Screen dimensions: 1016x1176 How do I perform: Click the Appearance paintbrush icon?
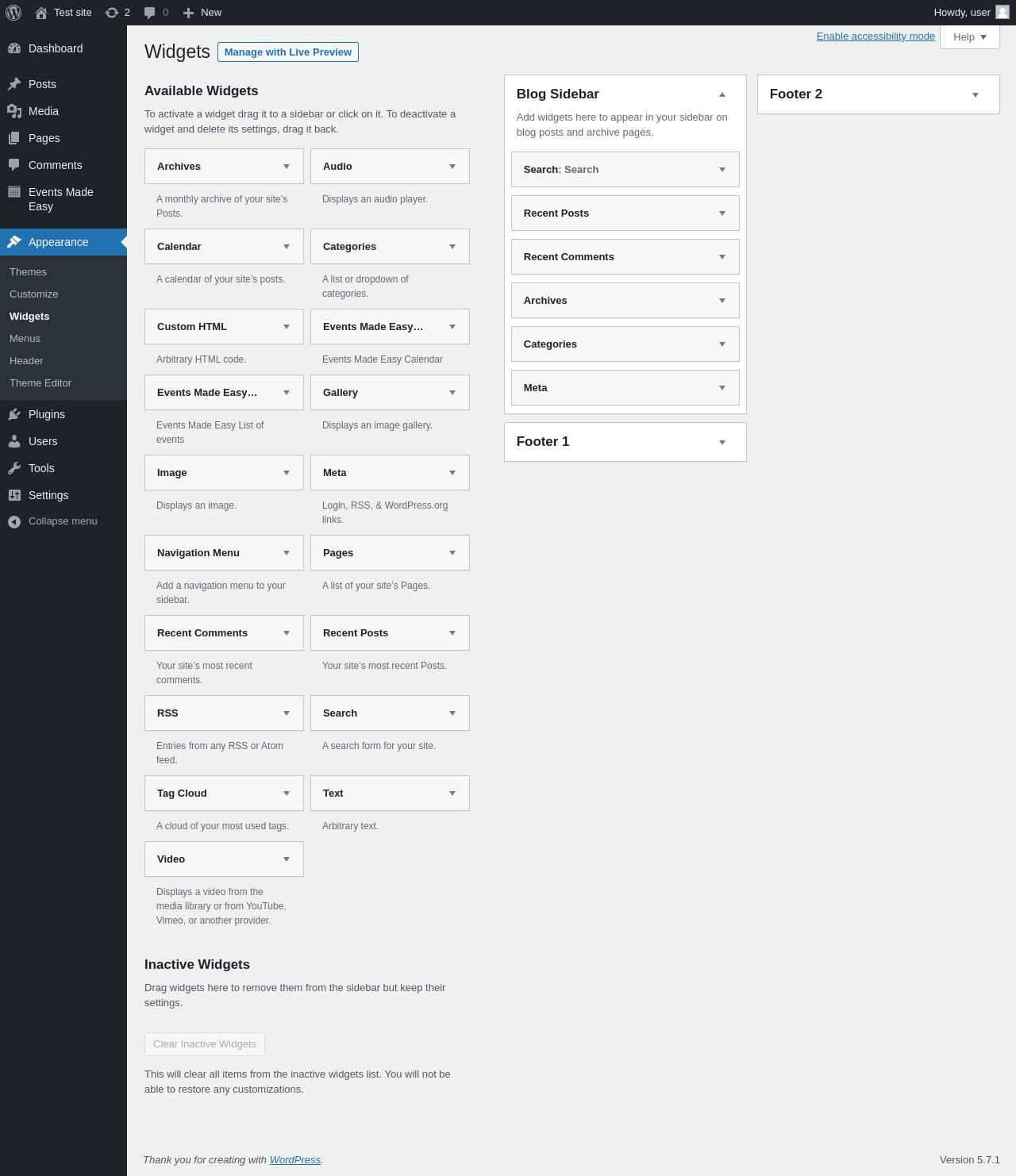click(14, 242)
